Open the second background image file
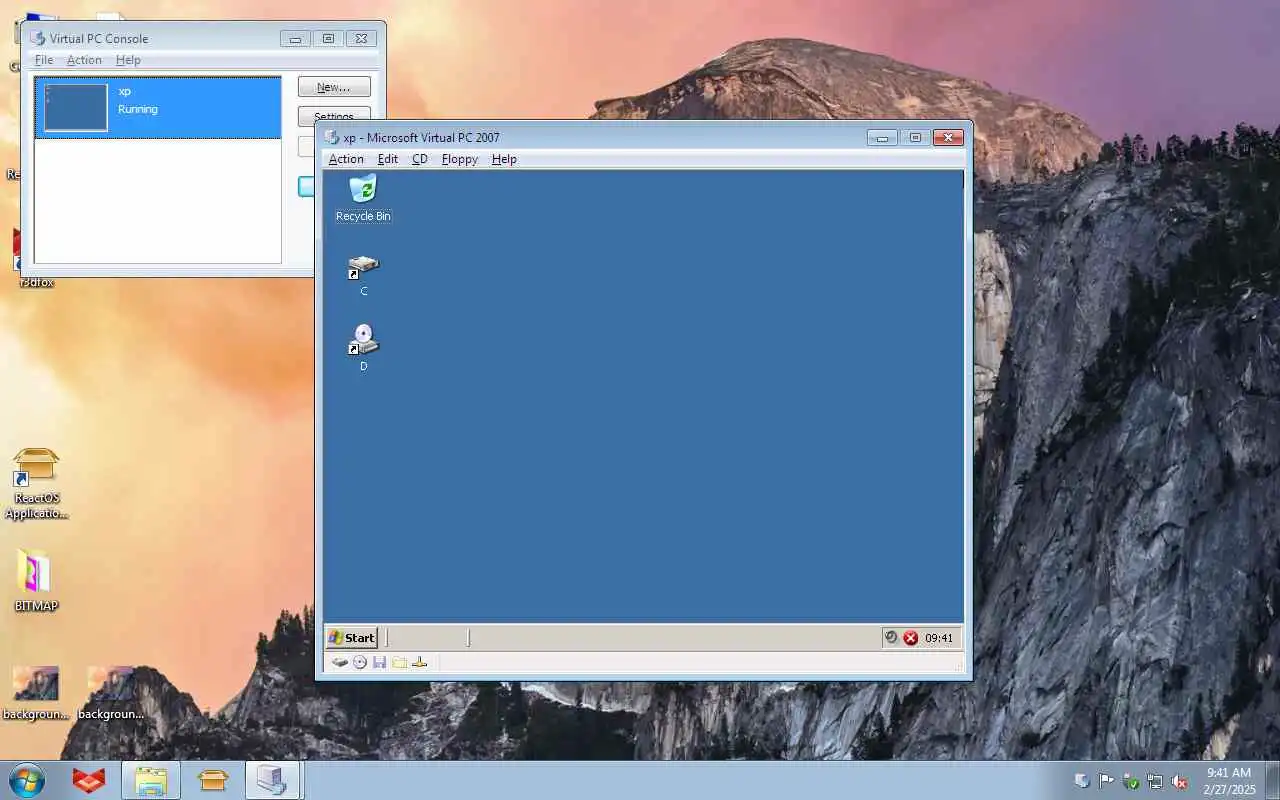This screenshot has width=1280, height=800. point(110,693)
